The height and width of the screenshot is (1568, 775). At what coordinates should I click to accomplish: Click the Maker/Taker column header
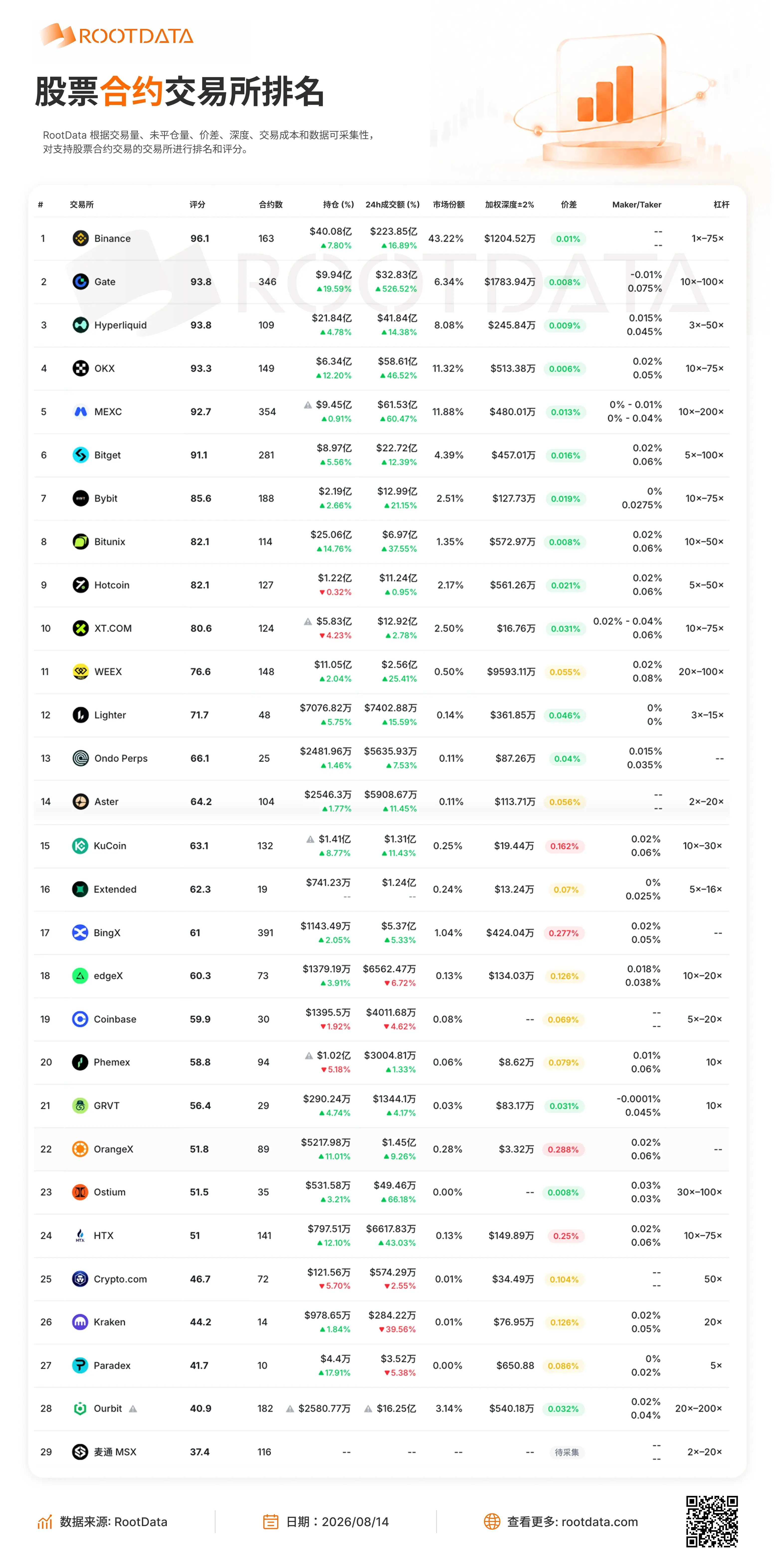point(637,204)
